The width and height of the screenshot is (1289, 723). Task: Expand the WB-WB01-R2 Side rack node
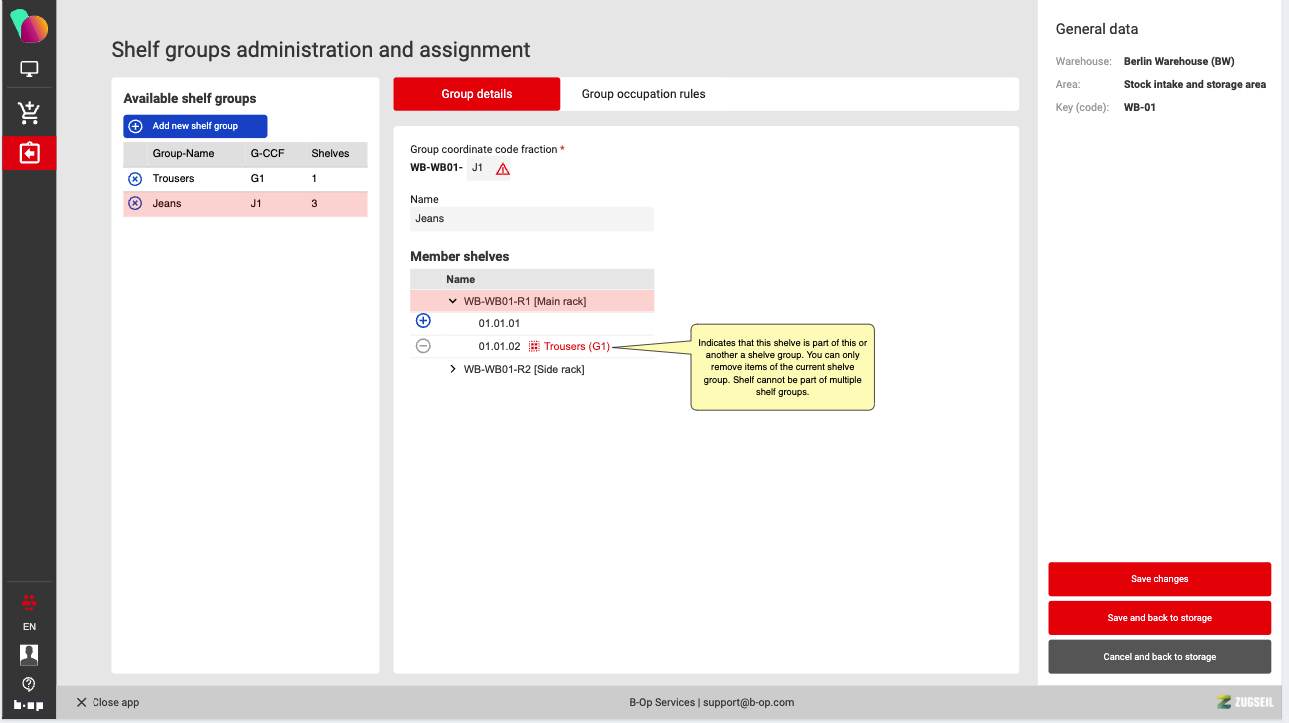click(x=453, y=370)
